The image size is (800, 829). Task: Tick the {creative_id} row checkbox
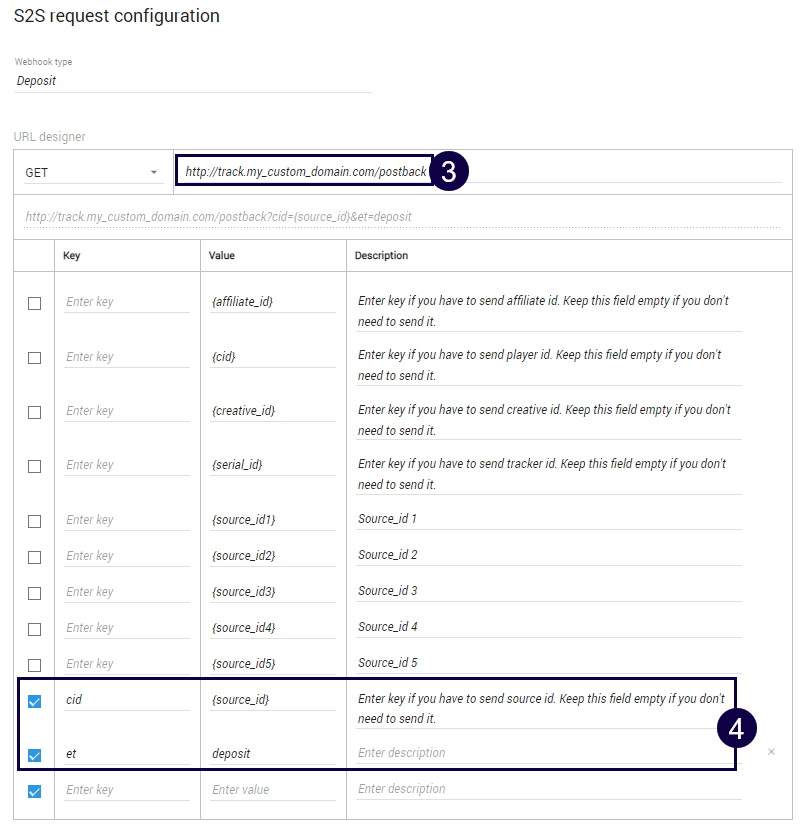[x=34, y=412]
